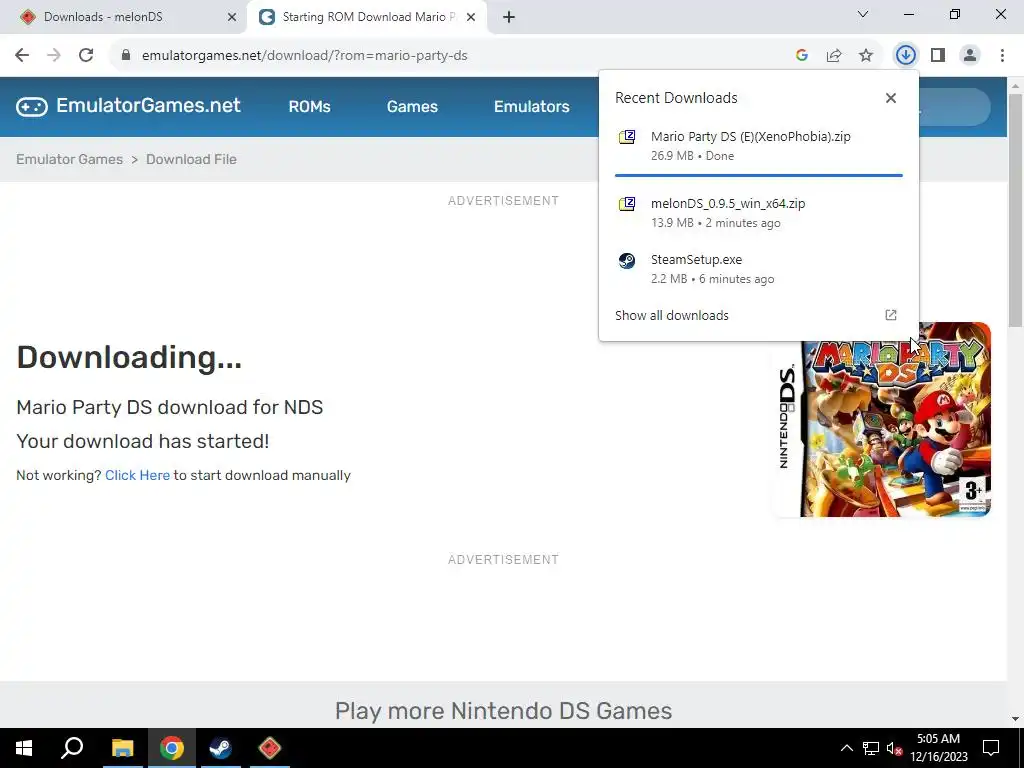Close the Recent Downloads popup
Viewport: 1024px width, 768px height.
pos(891,98)
